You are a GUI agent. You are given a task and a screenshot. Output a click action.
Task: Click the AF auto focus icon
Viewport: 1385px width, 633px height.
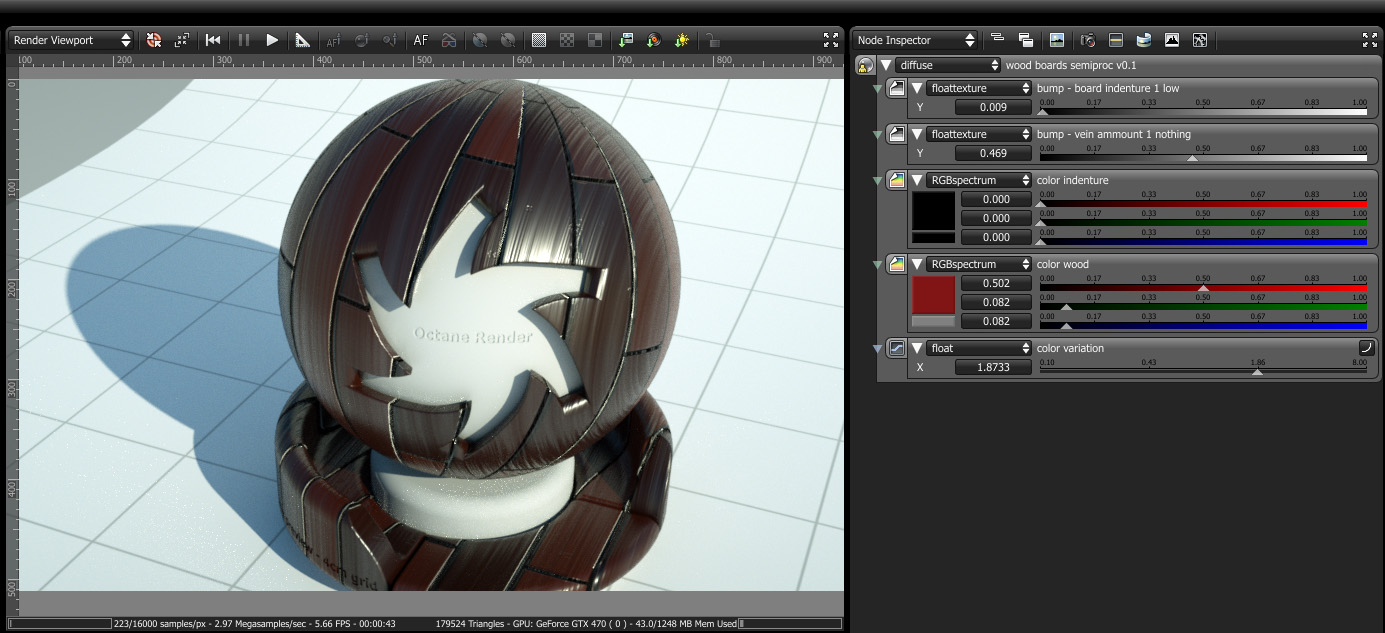(x=421, y=40)
